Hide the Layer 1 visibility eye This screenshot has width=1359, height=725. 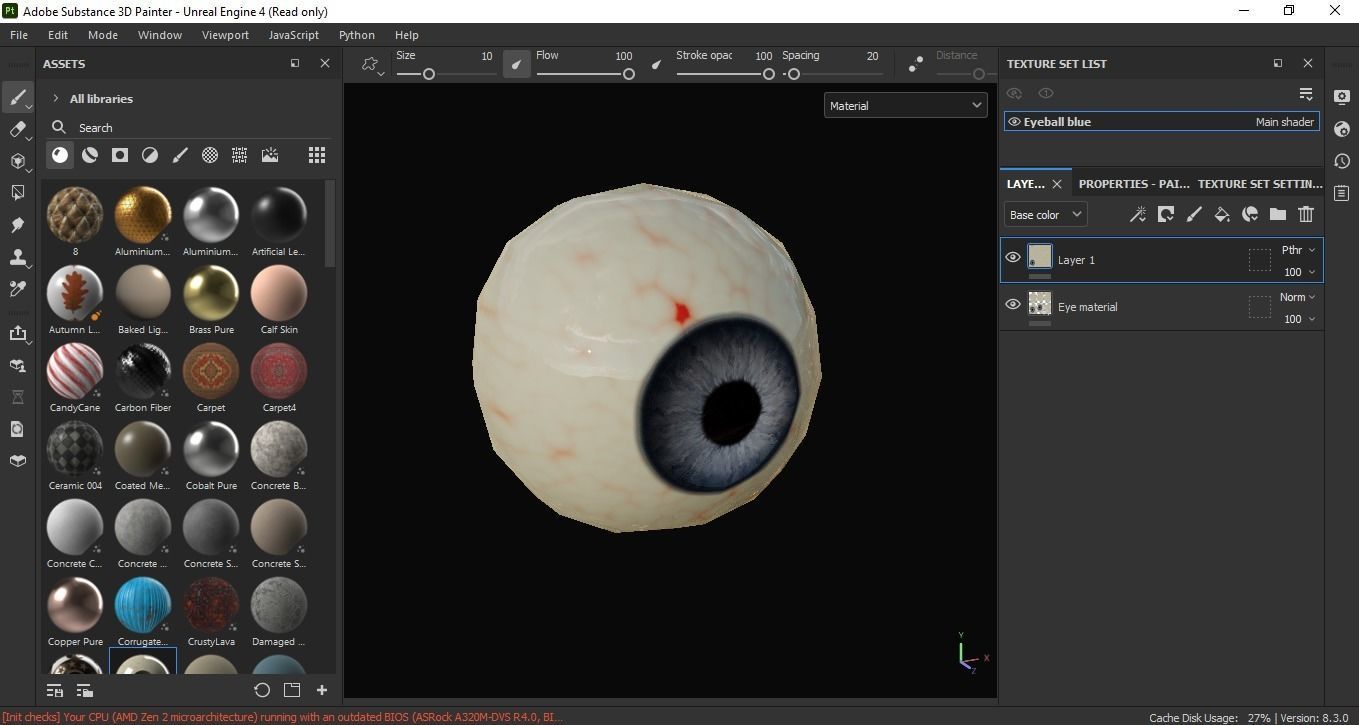pyautogui.click(x=1012, y=257)
